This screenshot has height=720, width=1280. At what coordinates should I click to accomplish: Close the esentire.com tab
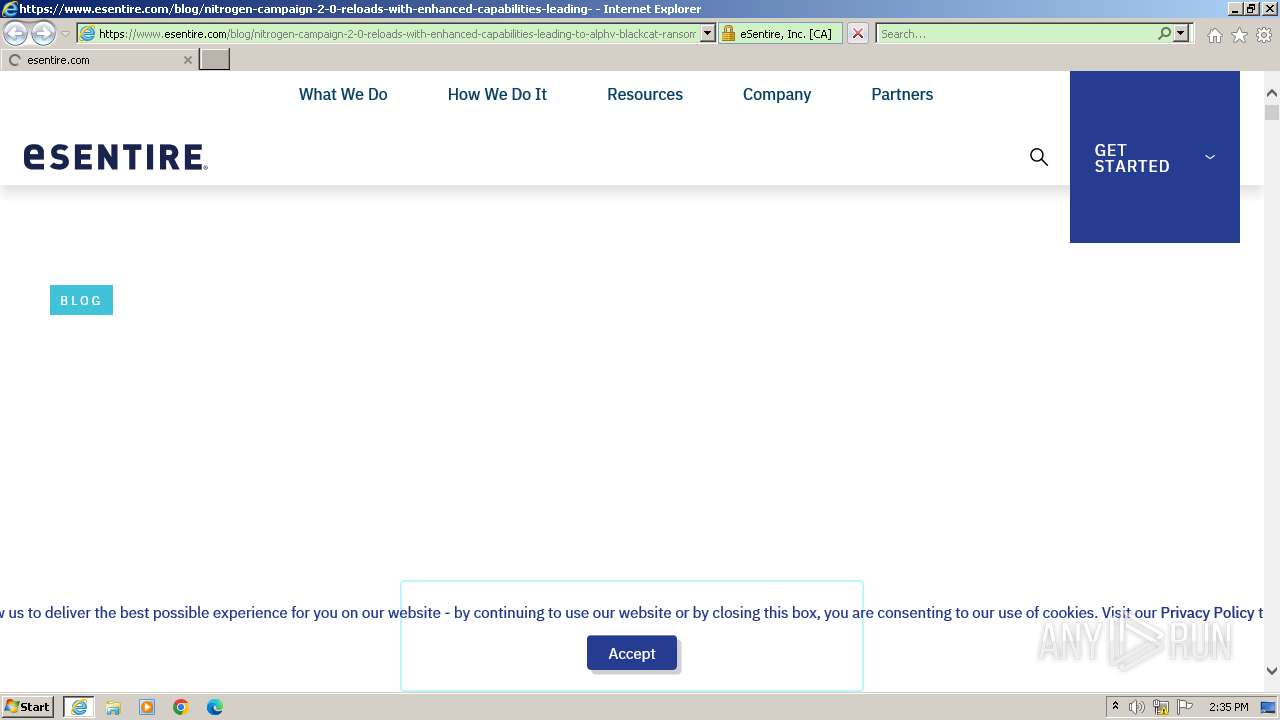click(187, 60)
